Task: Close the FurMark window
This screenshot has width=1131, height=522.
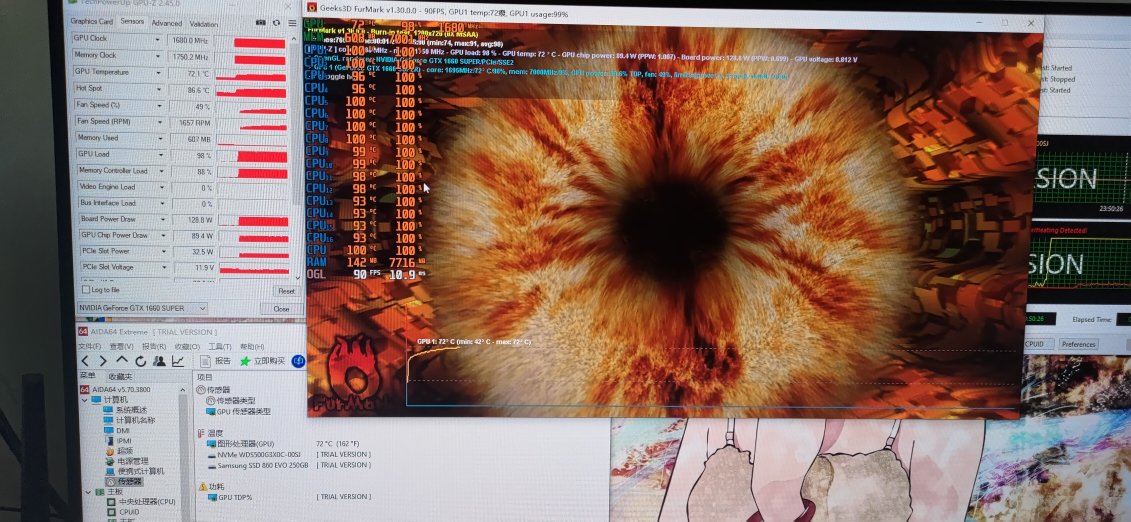Action: 1031,23
